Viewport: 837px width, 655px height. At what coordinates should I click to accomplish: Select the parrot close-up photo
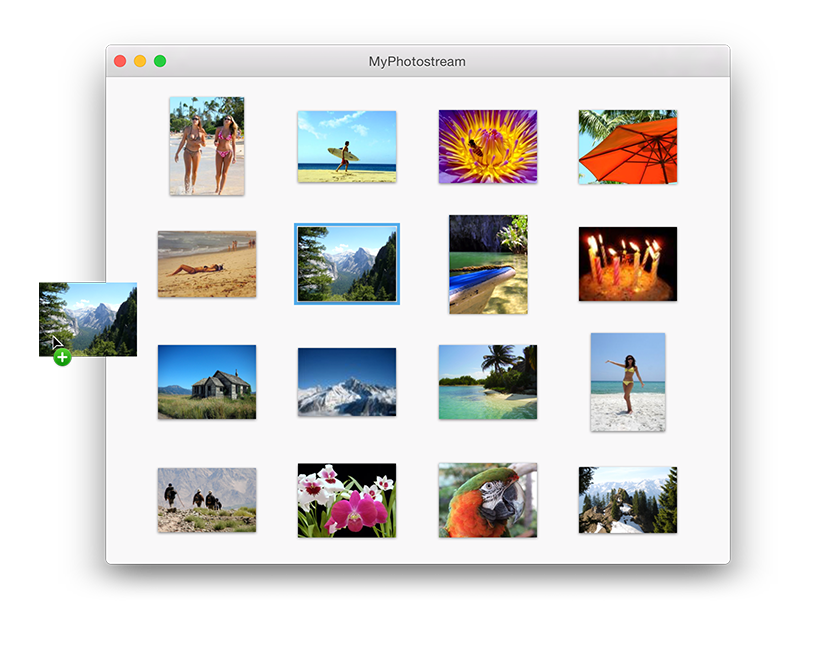coord(487,500)
